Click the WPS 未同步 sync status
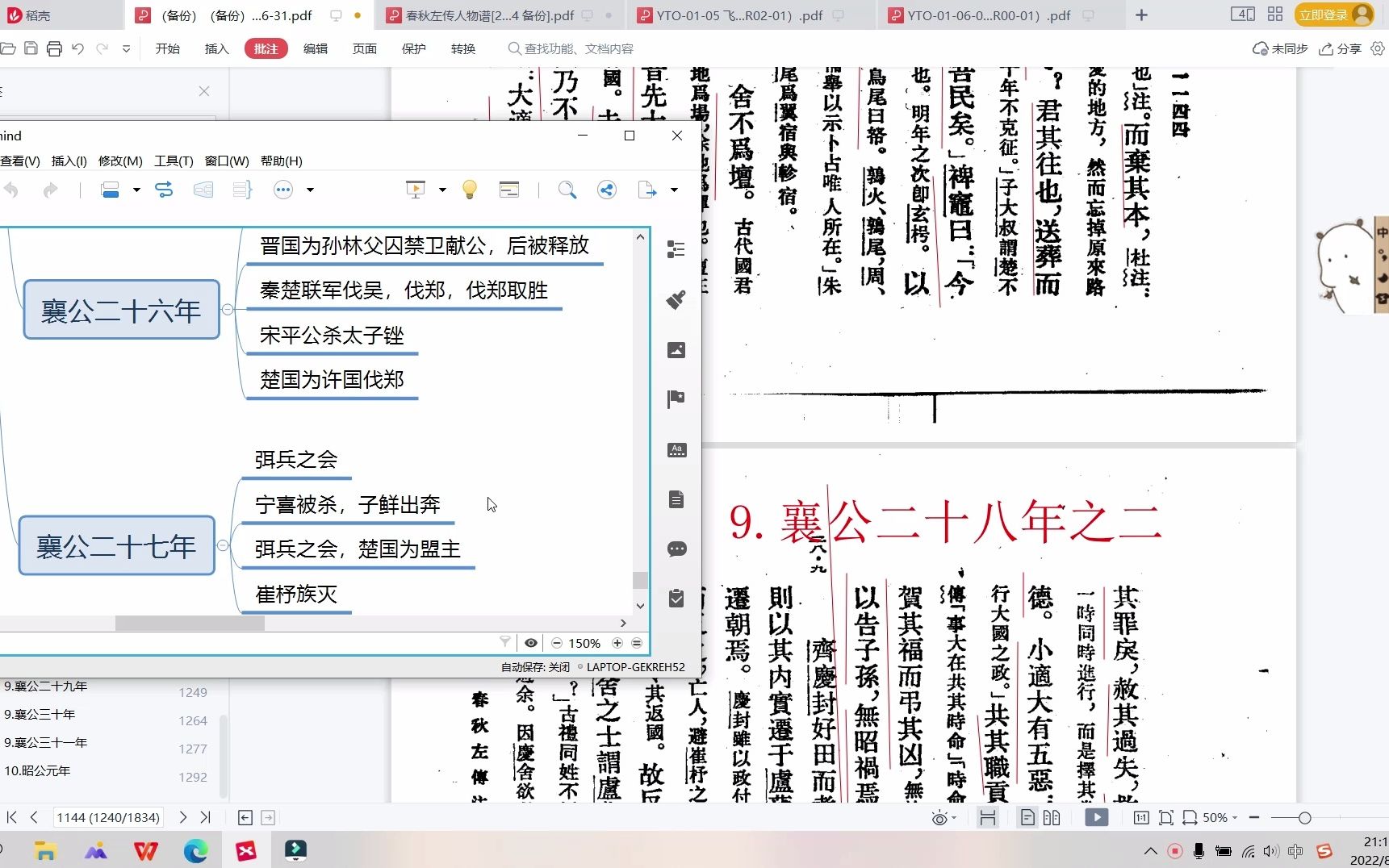This screenshot has height=868, width=1389. (x=1280, y=49)
